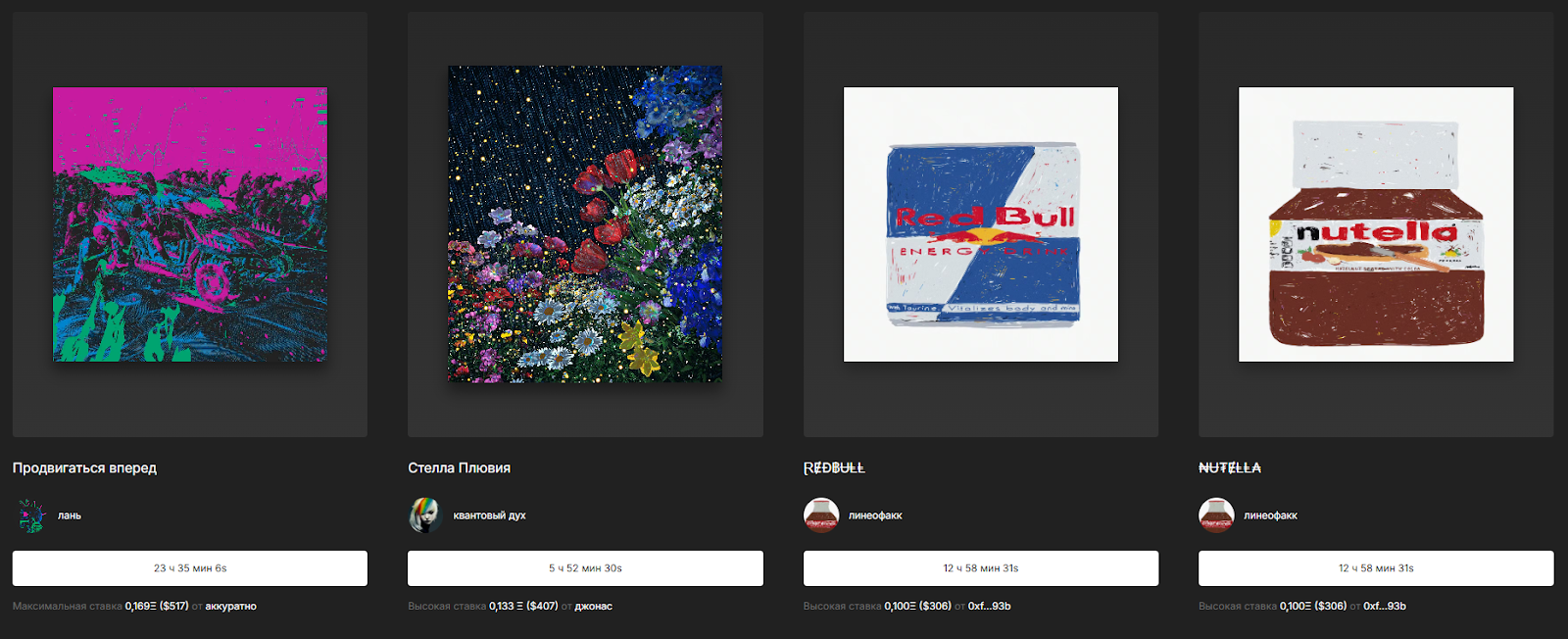Click the квантовый дух avatar icon
The width and height of the screenshot is (1568, 639).
[425, 516]
